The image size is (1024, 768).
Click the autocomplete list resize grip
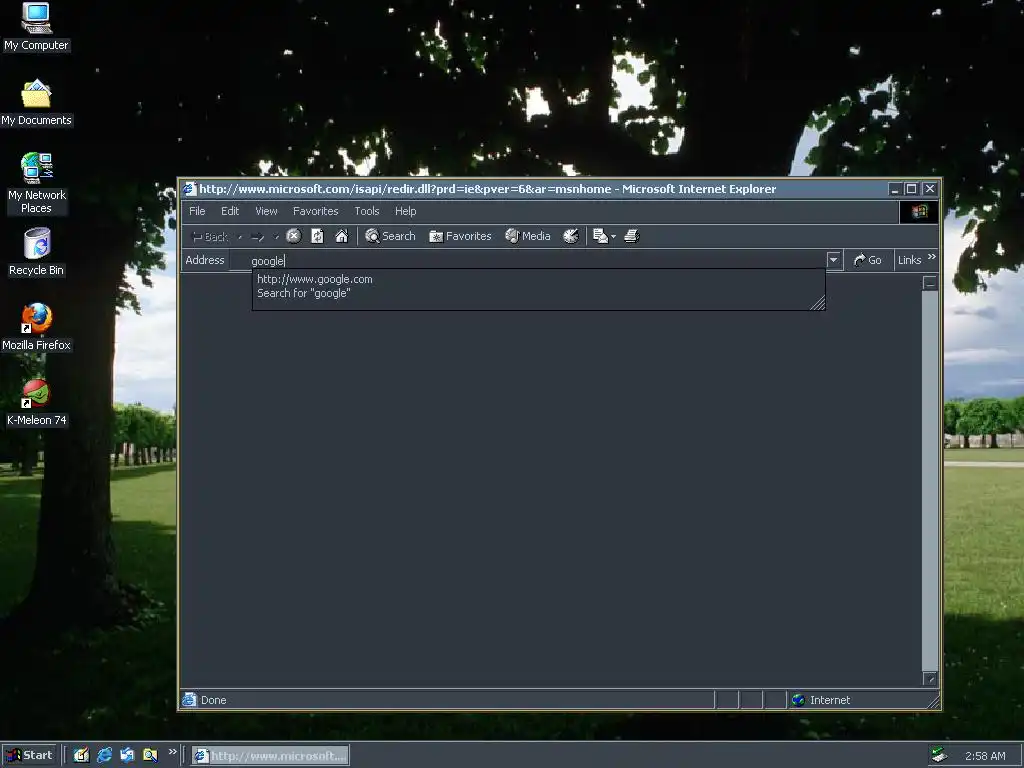click(817, 302)
